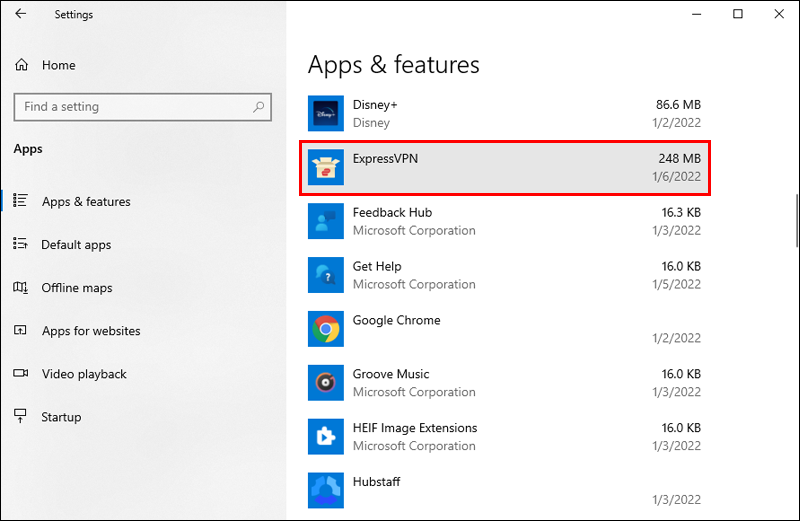
Task: Select Apps & features in sidebar
Action: [x=86, y=202]
